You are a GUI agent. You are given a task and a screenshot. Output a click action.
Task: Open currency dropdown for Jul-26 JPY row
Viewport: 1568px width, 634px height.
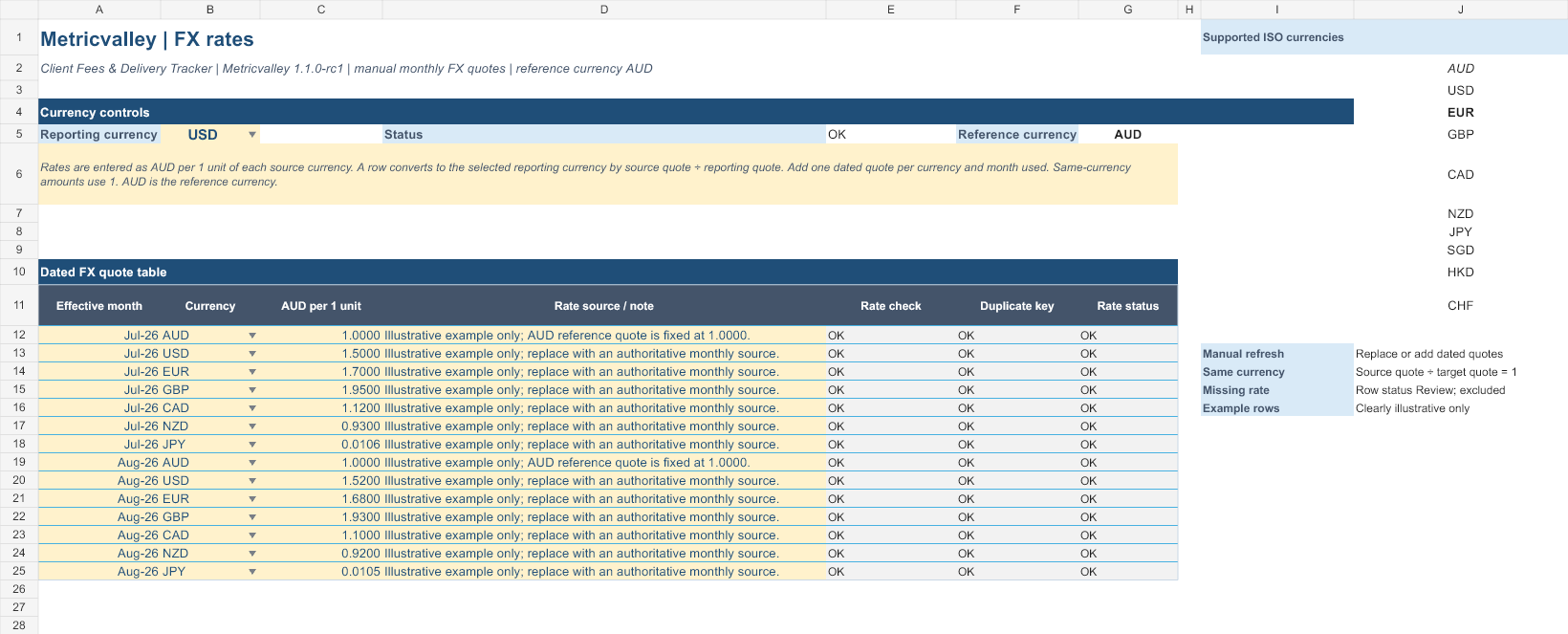(252, 445)
